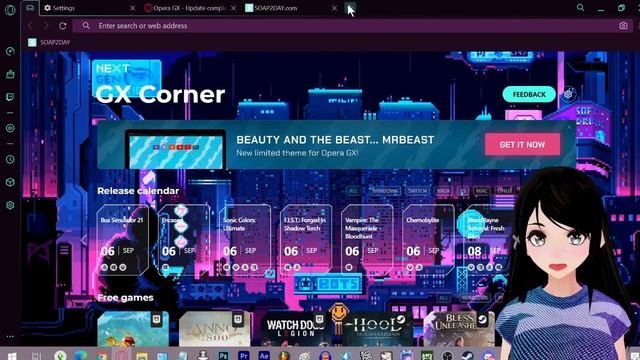Click the GET IT NOW button
This screenshot has width=640, height=360.
pos(522,144)
